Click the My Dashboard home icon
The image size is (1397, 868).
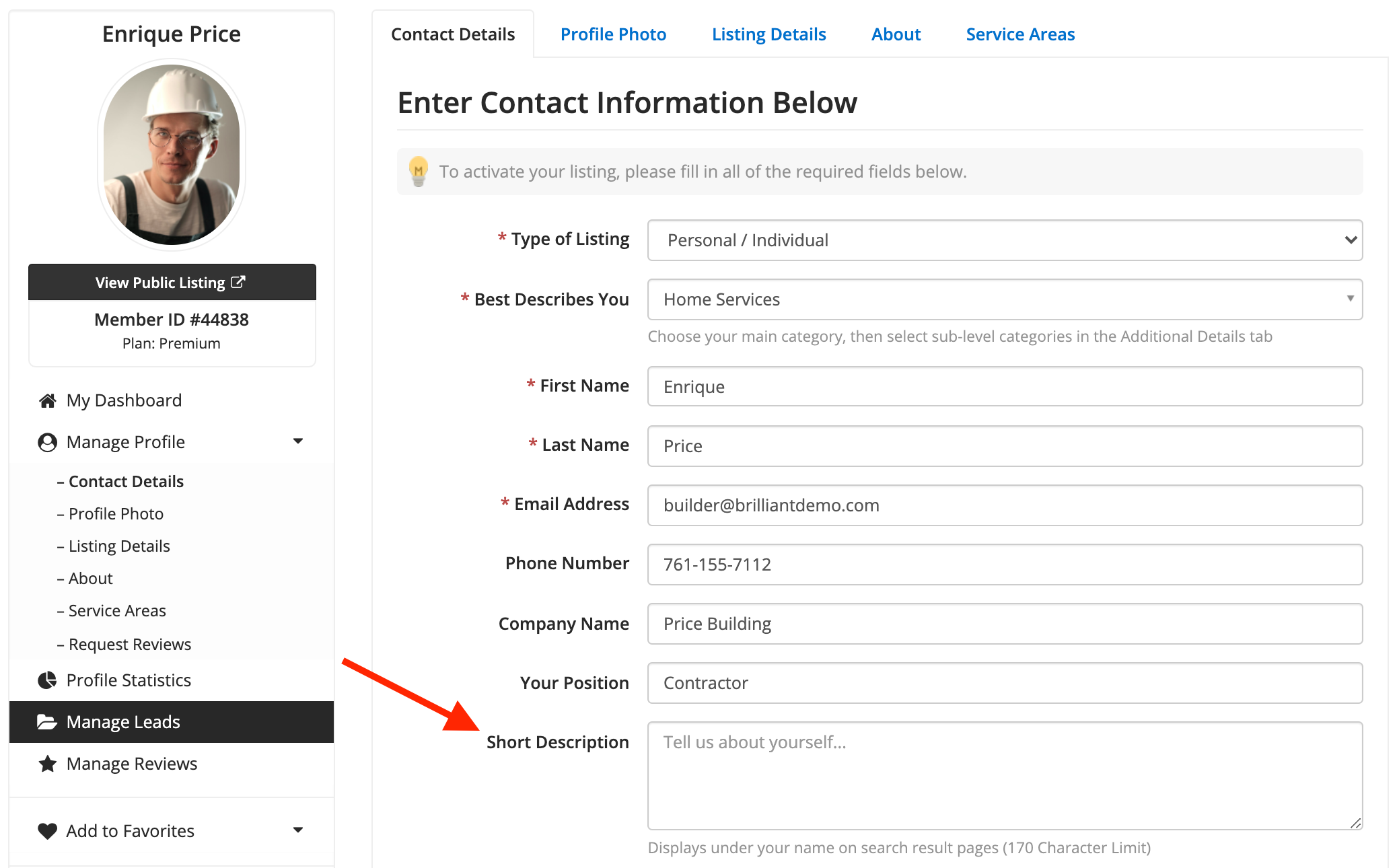pos(47,401)
